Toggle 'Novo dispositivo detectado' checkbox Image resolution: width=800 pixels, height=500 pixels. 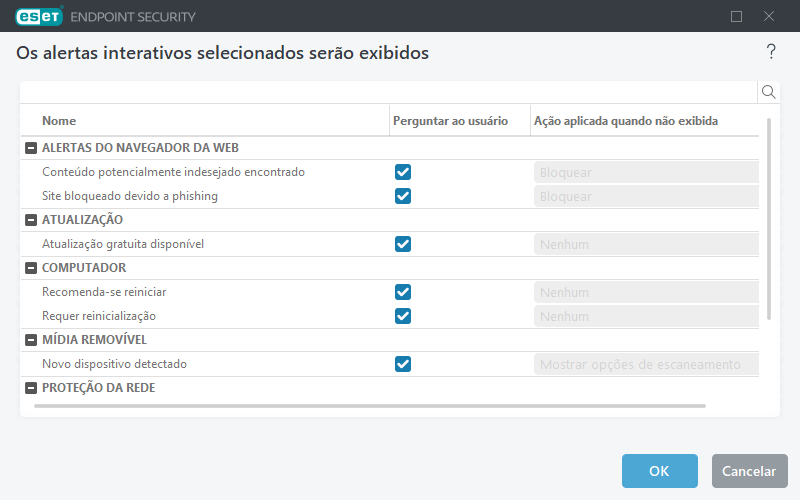tap(403, 364)
